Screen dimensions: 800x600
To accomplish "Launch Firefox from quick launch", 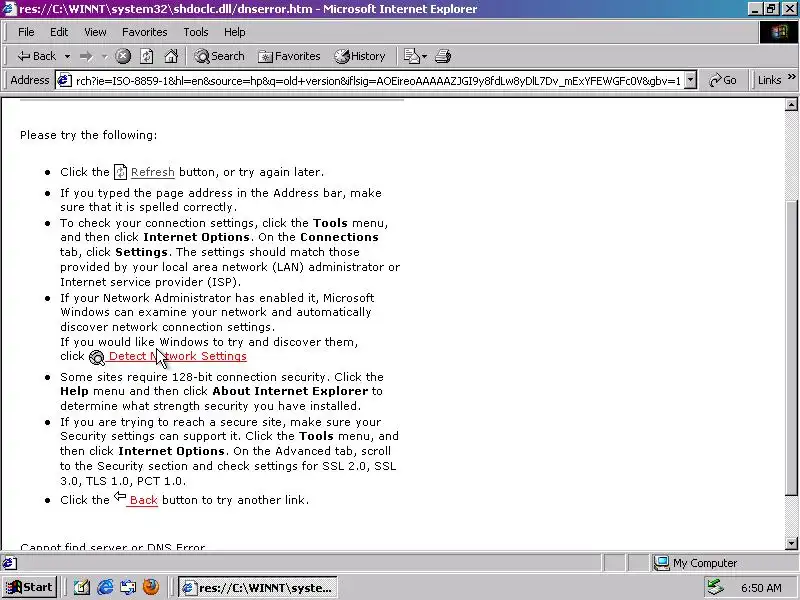I will tap(151, 588).
